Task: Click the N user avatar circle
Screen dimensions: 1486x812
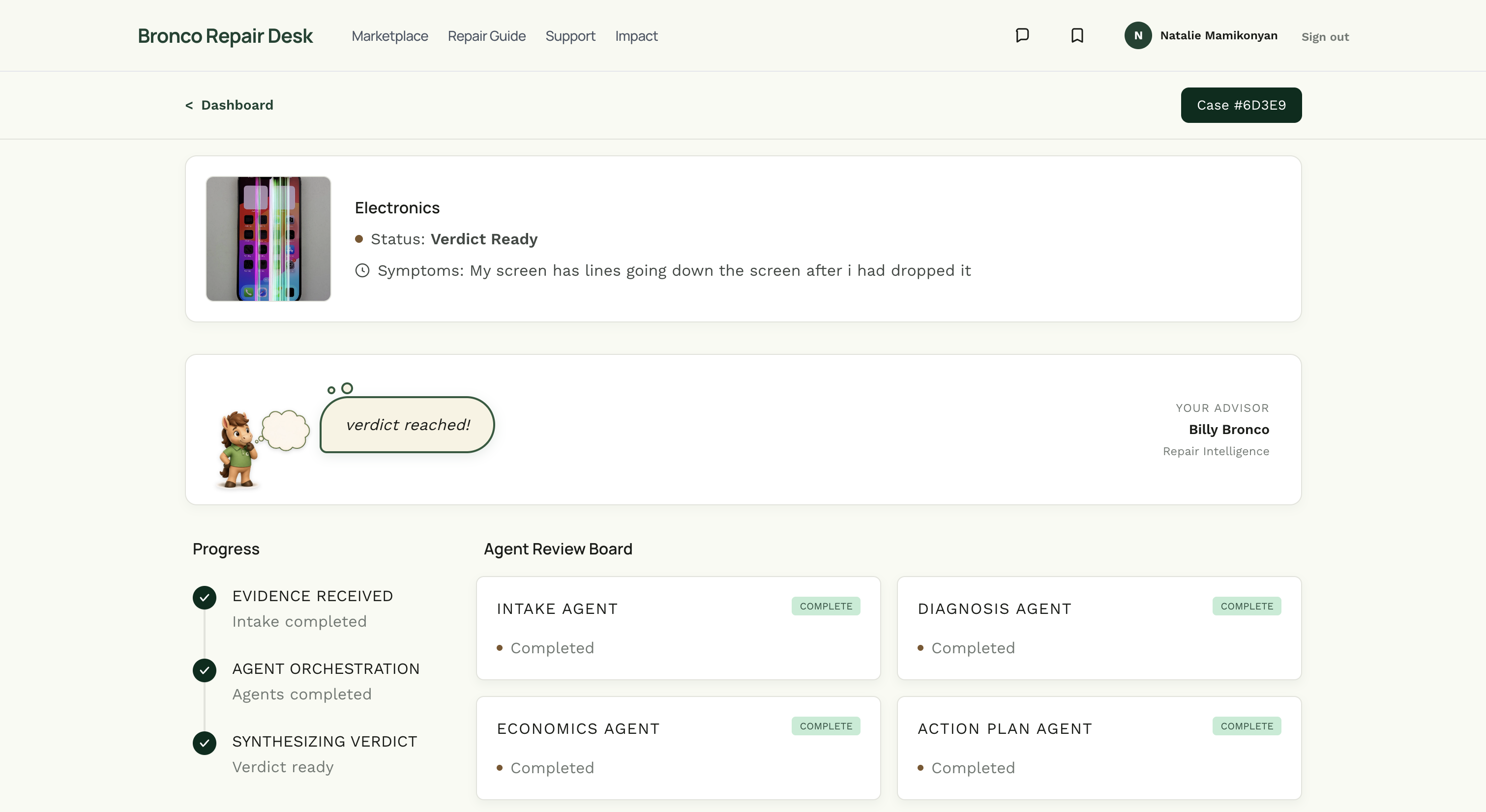Action: pos(1137,35)
